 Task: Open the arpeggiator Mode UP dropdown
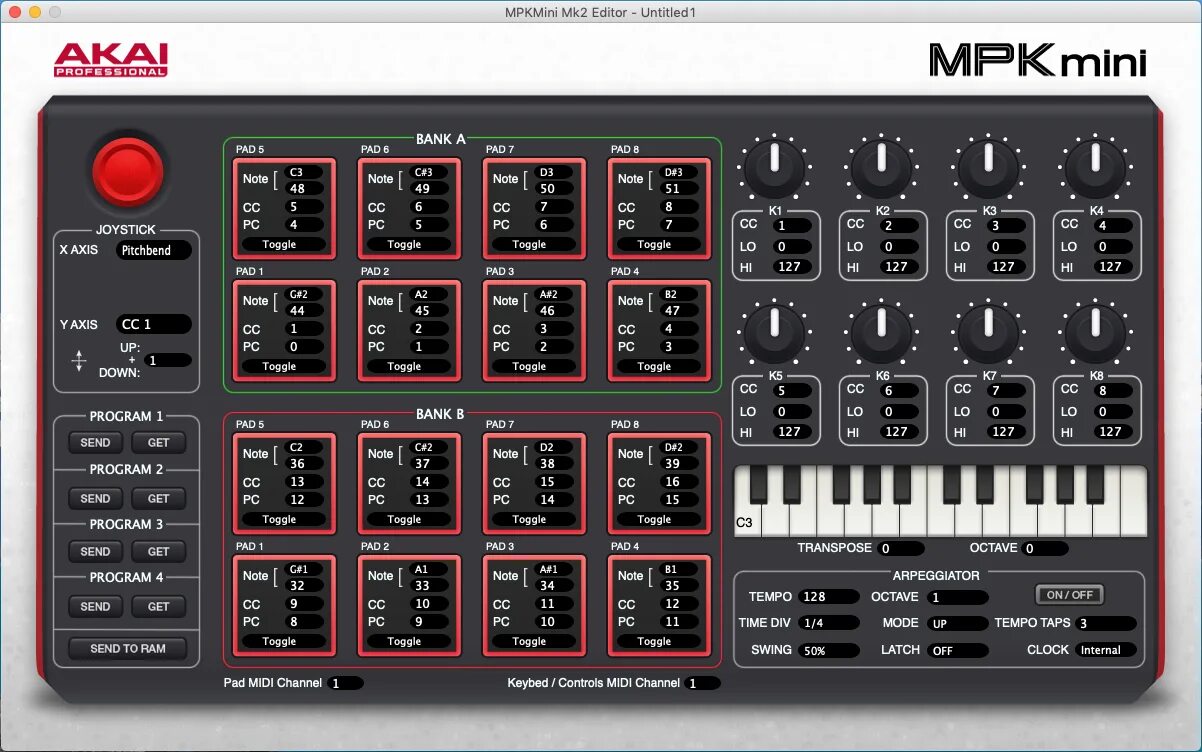click(958, 622)
